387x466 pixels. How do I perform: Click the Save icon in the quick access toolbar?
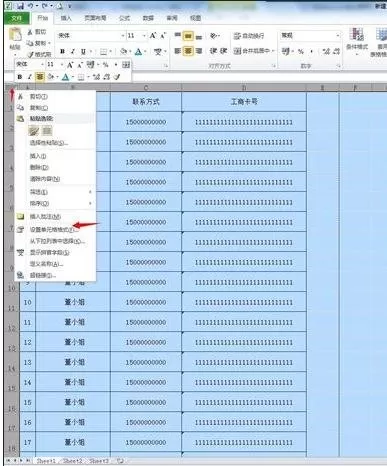20,6
